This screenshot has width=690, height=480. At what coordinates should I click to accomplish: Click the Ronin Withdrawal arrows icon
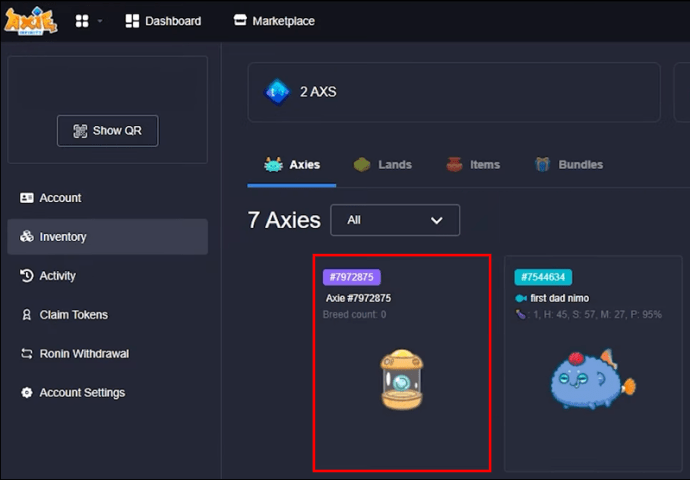tap(26, 354)
